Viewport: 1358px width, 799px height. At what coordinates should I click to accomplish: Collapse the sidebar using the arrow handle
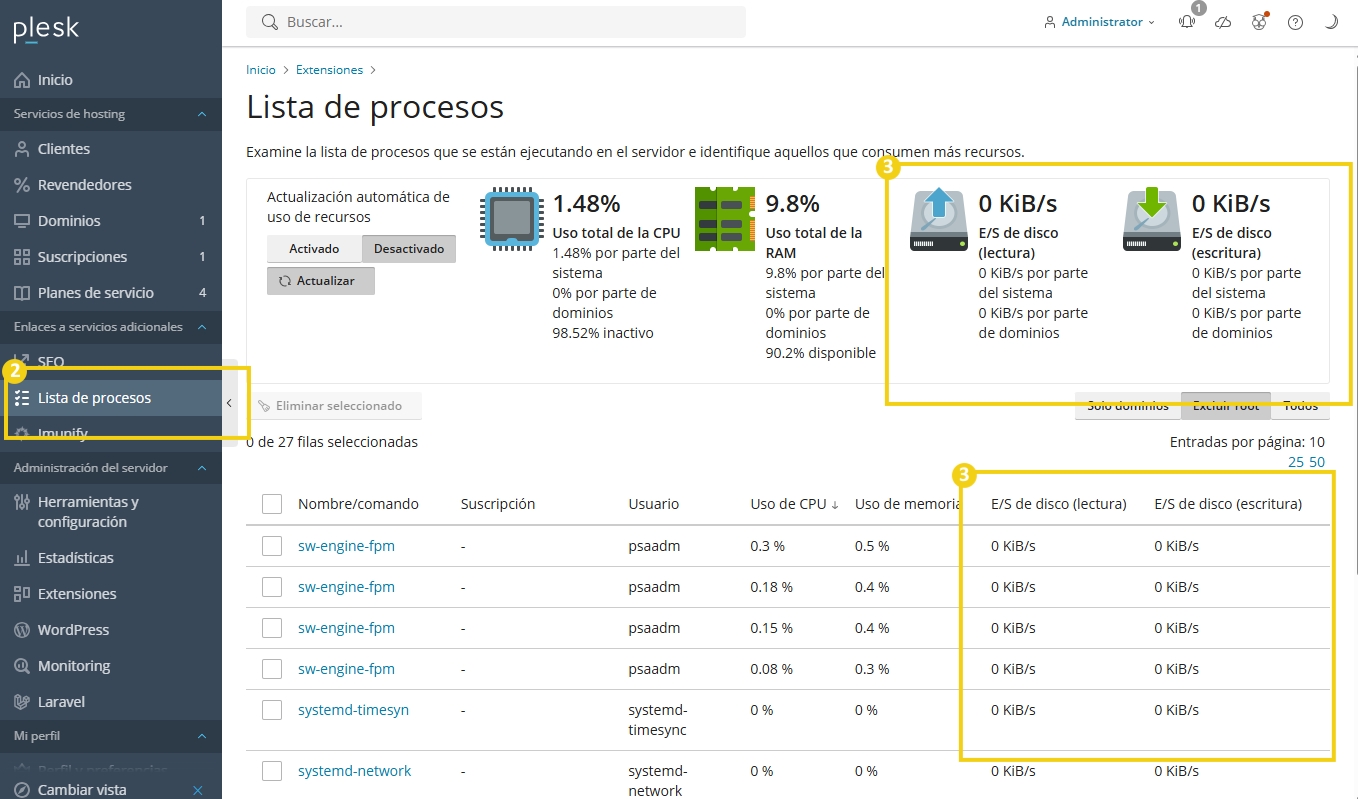229,403
